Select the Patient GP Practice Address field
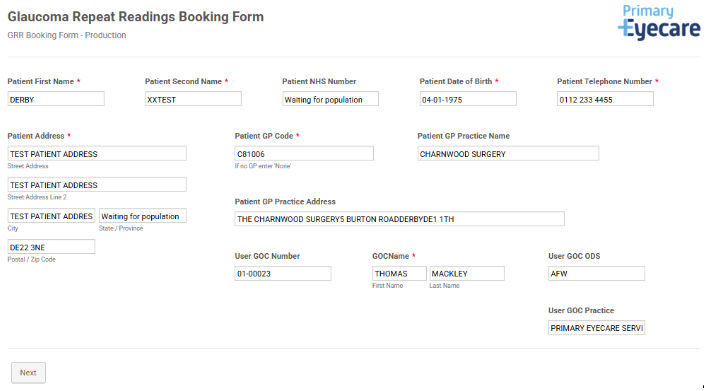This screenshot has height=391, width=719. point(399,219)
